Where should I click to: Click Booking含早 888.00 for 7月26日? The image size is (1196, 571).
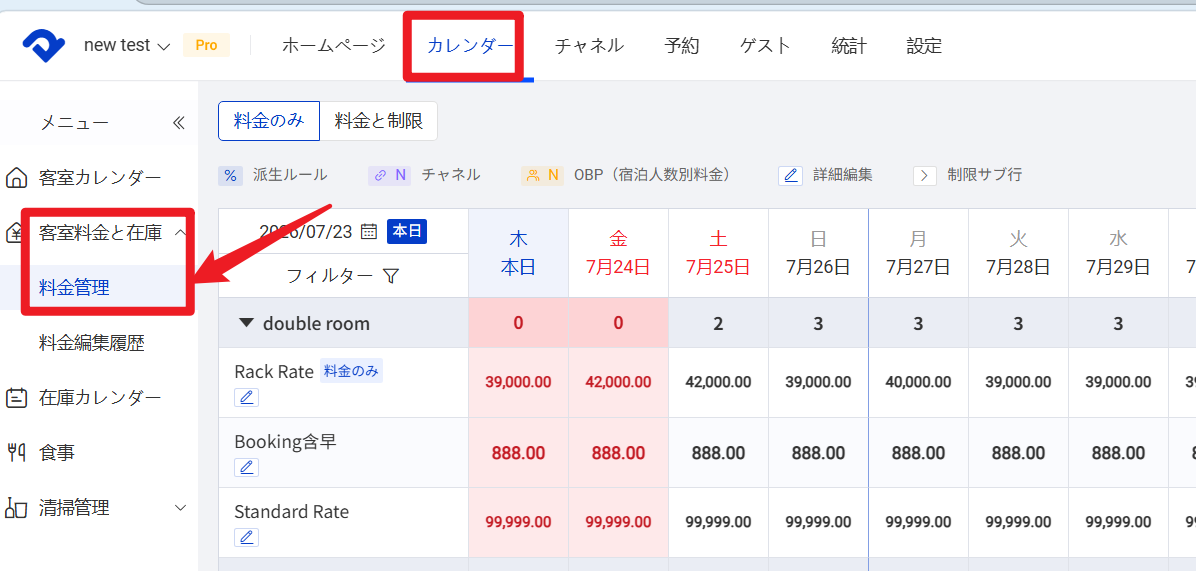click(x=818, y=453)
